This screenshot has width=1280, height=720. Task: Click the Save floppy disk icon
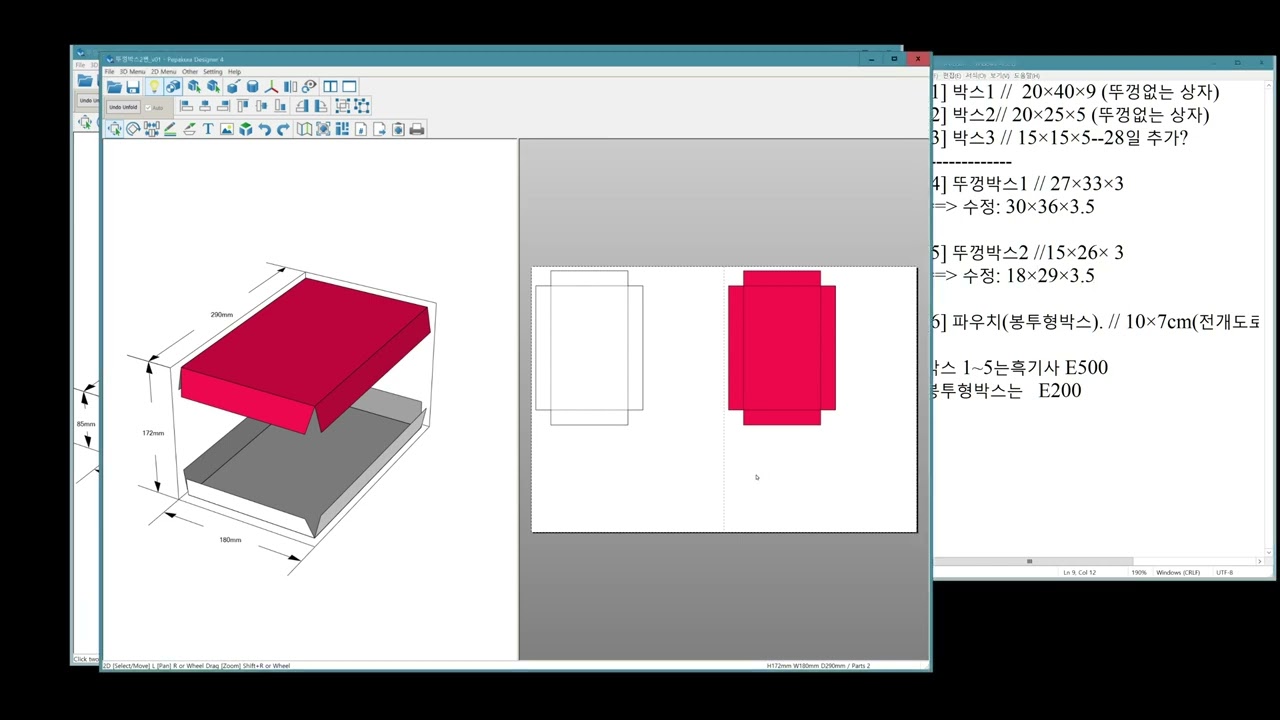pyautogui.click(x=133, y=87)
